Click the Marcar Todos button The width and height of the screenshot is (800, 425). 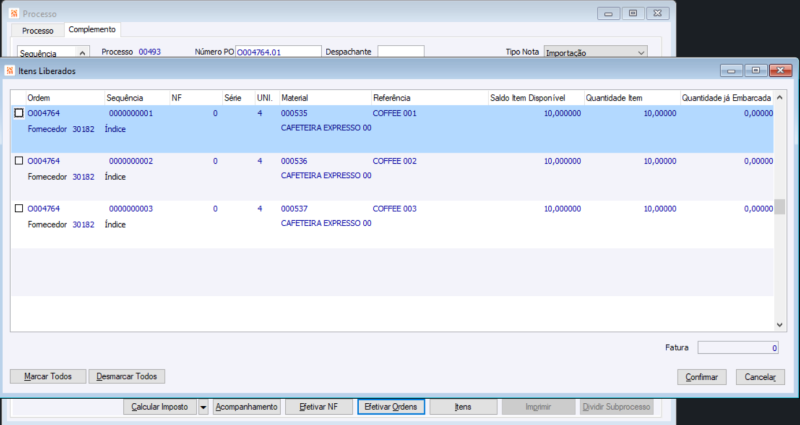point(48,377)
